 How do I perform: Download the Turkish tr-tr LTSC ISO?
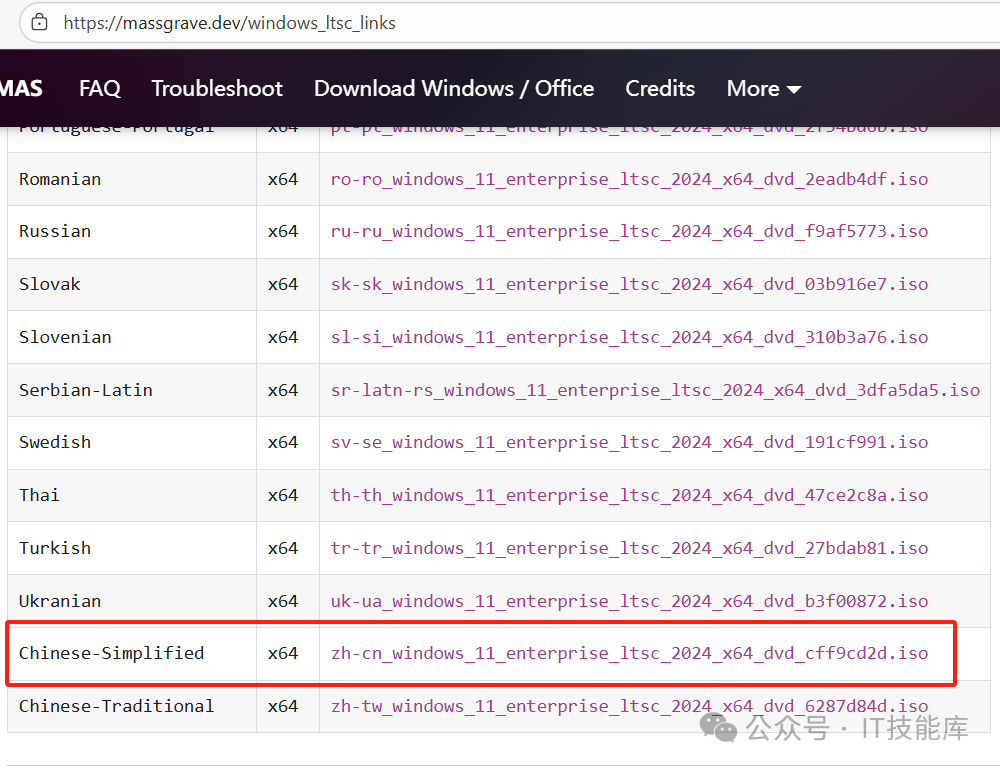629,548
